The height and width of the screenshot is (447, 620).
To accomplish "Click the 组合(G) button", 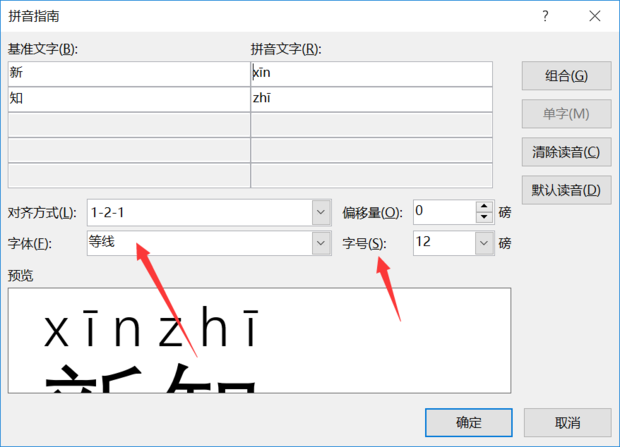I will [x=566, y=76].
